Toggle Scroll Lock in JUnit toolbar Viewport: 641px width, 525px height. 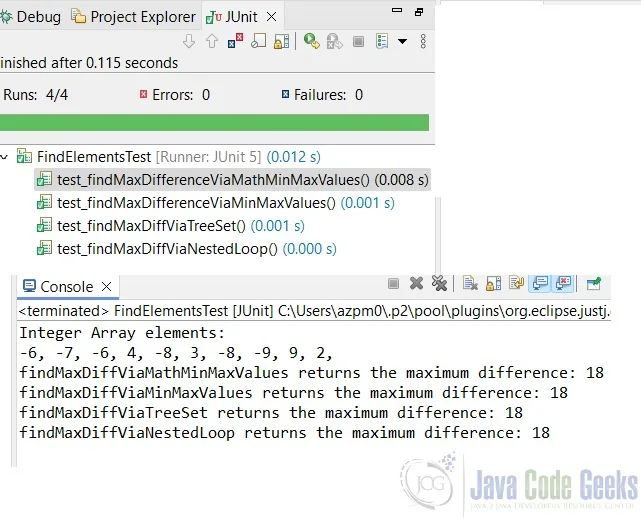click(x=282, y=41)
